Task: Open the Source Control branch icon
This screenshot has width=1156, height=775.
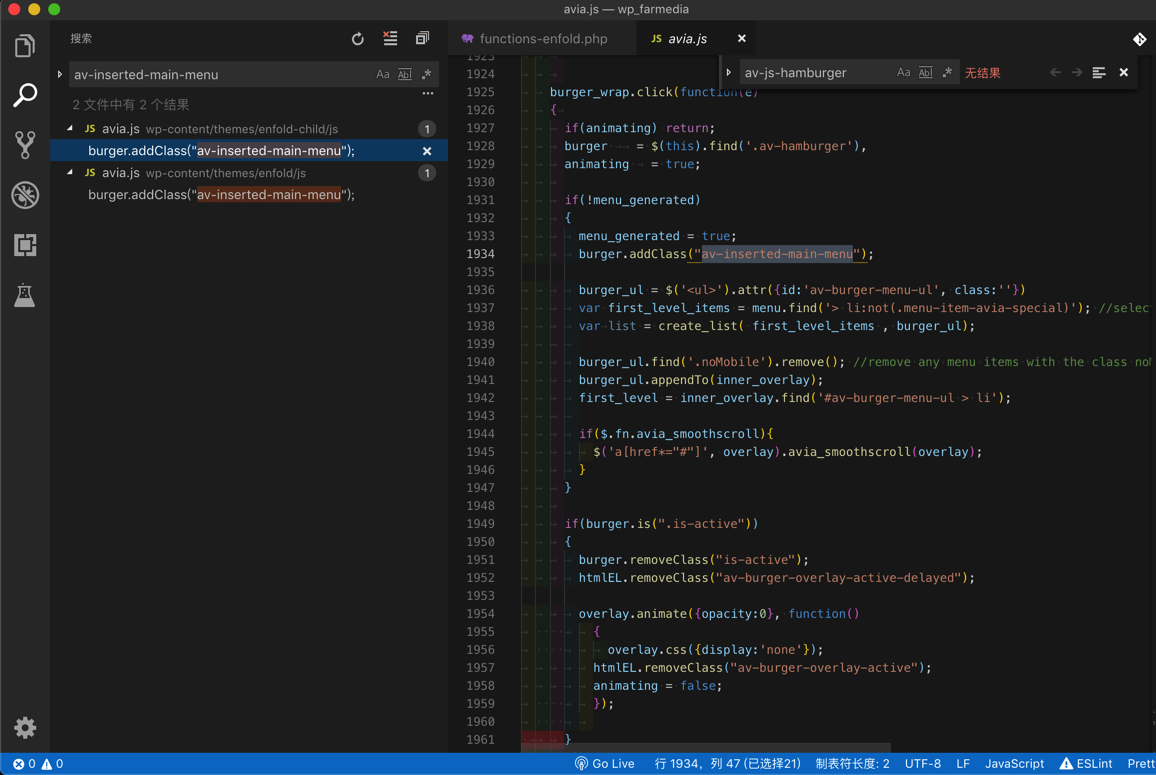Action: pos(25,145)
